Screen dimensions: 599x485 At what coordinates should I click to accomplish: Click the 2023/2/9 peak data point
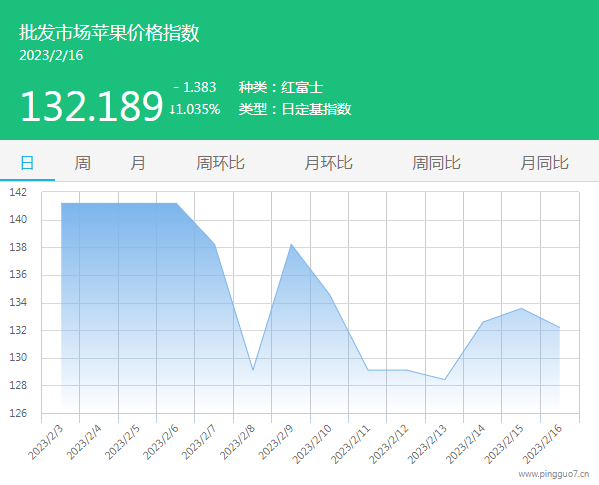(x=291, y=244)
